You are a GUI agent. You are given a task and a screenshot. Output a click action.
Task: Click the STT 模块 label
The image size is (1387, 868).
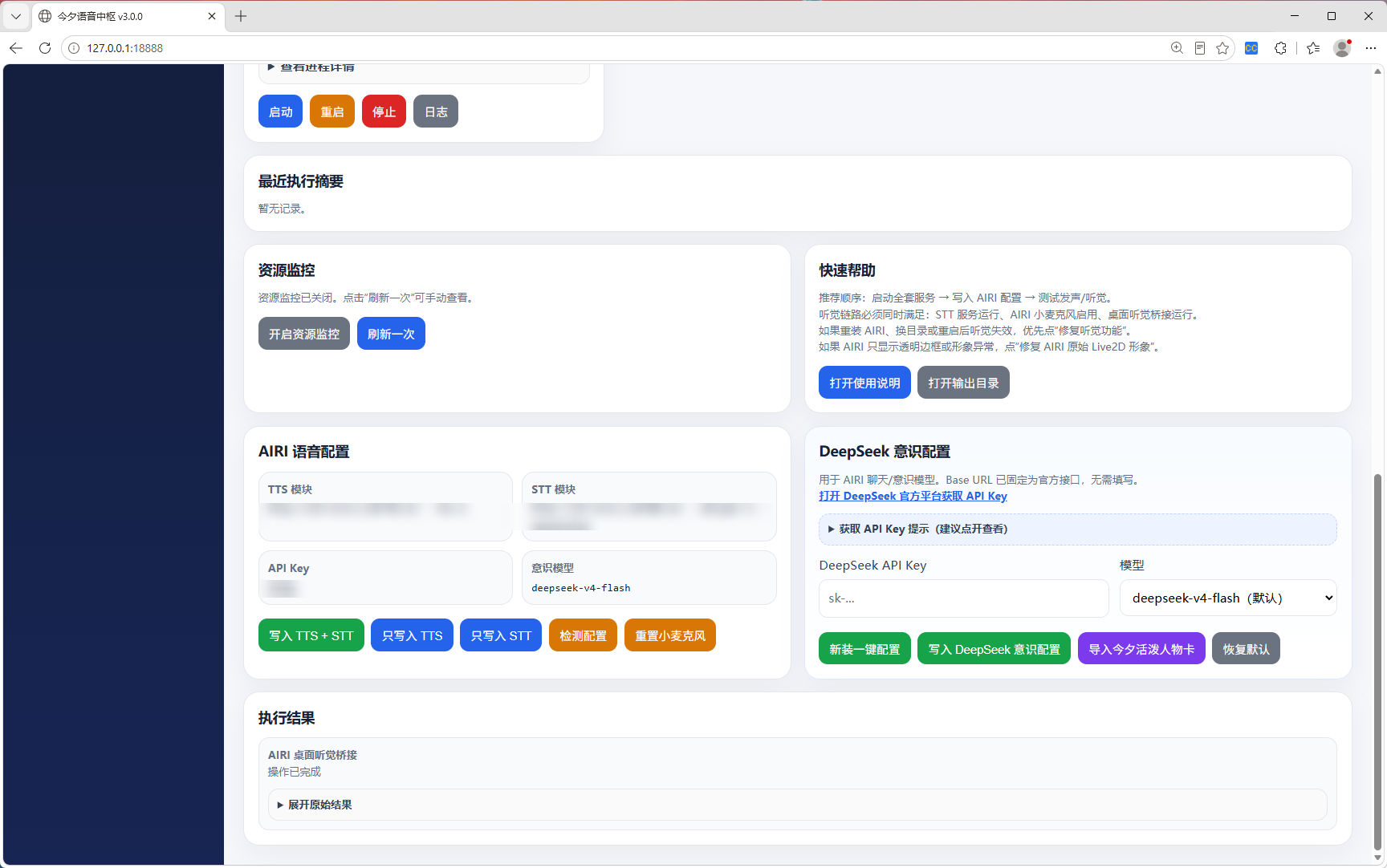tap(553, 489)
